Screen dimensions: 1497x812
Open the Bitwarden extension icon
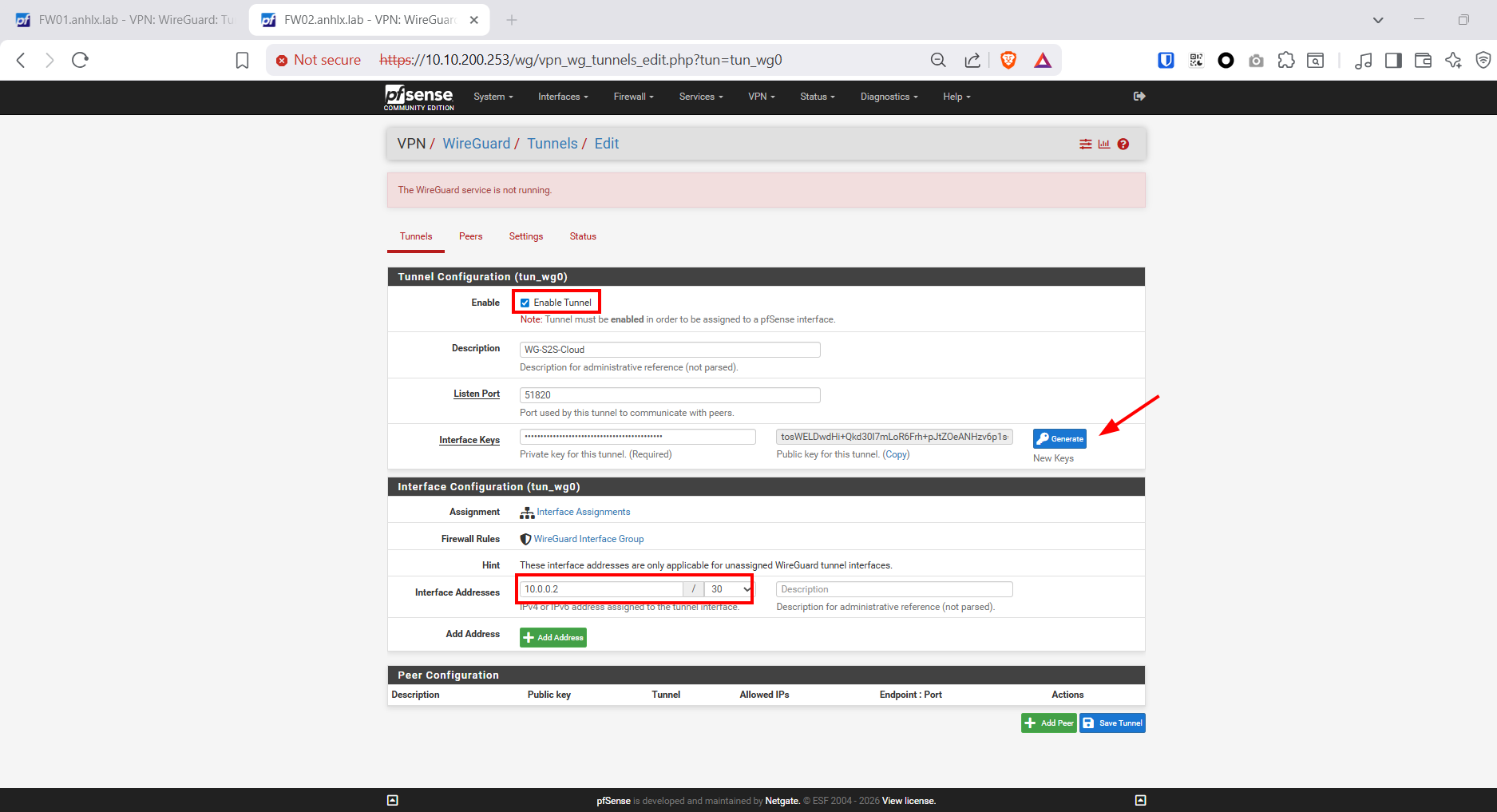tap(1166, 60)
